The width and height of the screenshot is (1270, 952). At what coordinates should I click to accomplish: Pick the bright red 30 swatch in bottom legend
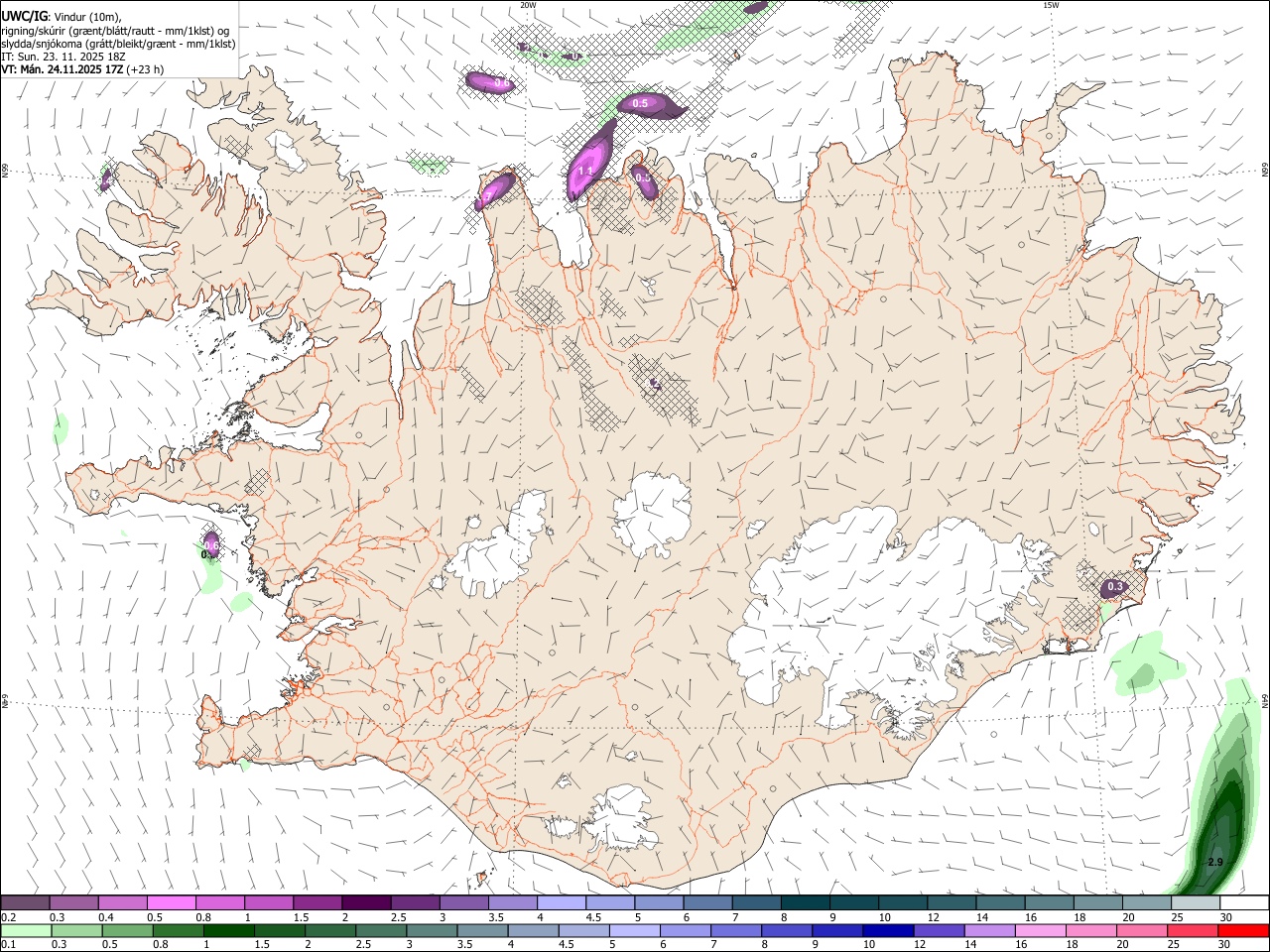[x=1244, y=931]
